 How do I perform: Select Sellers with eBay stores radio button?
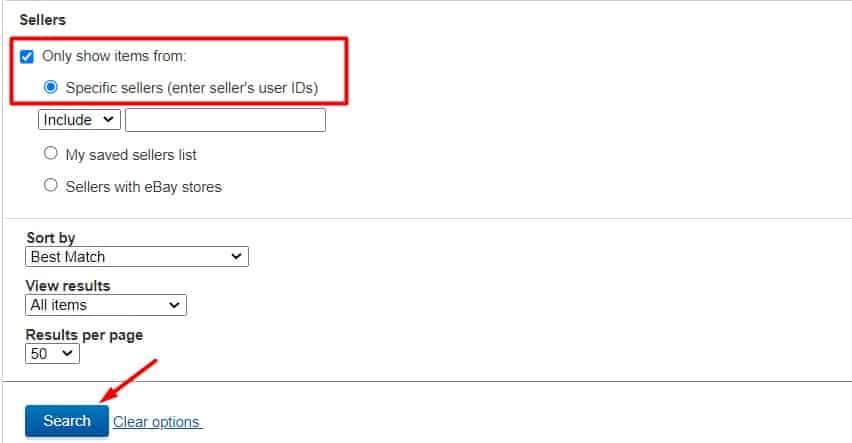click(x=51, y=185)
